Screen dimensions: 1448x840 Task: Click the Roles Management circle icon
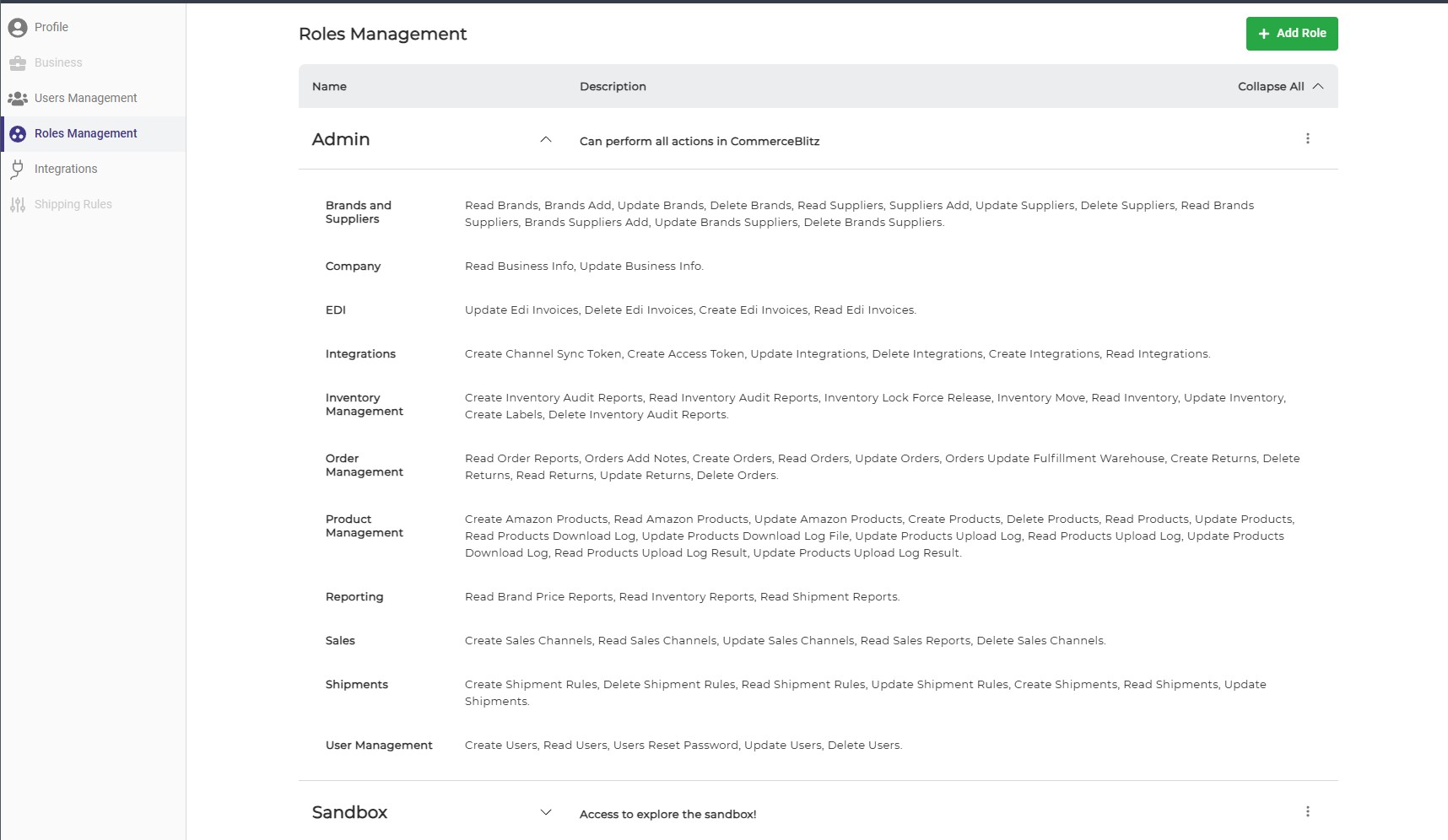point(18,134)
